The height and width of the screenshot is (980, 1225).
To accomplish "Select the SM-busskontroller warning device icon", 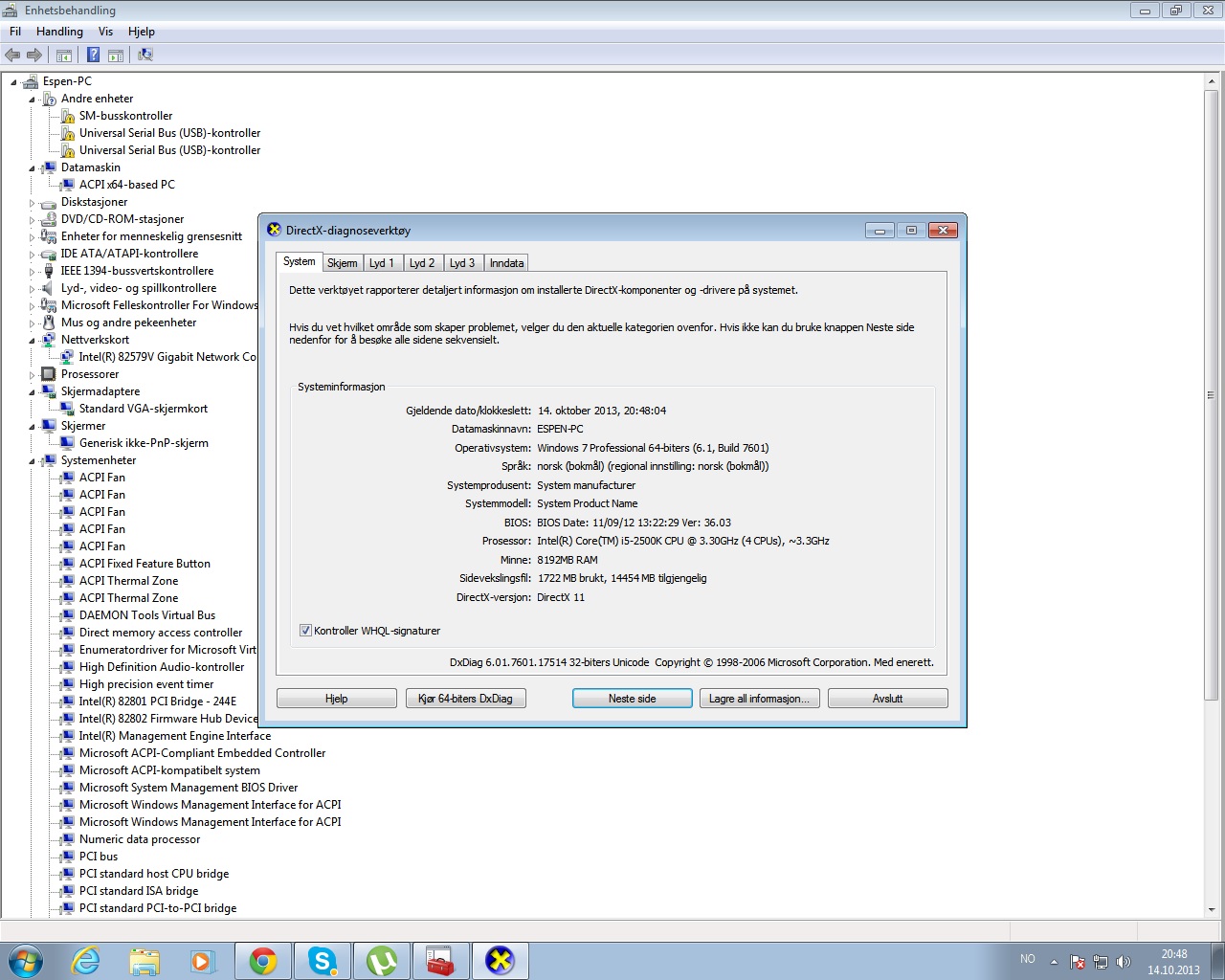I will (68, 116).
